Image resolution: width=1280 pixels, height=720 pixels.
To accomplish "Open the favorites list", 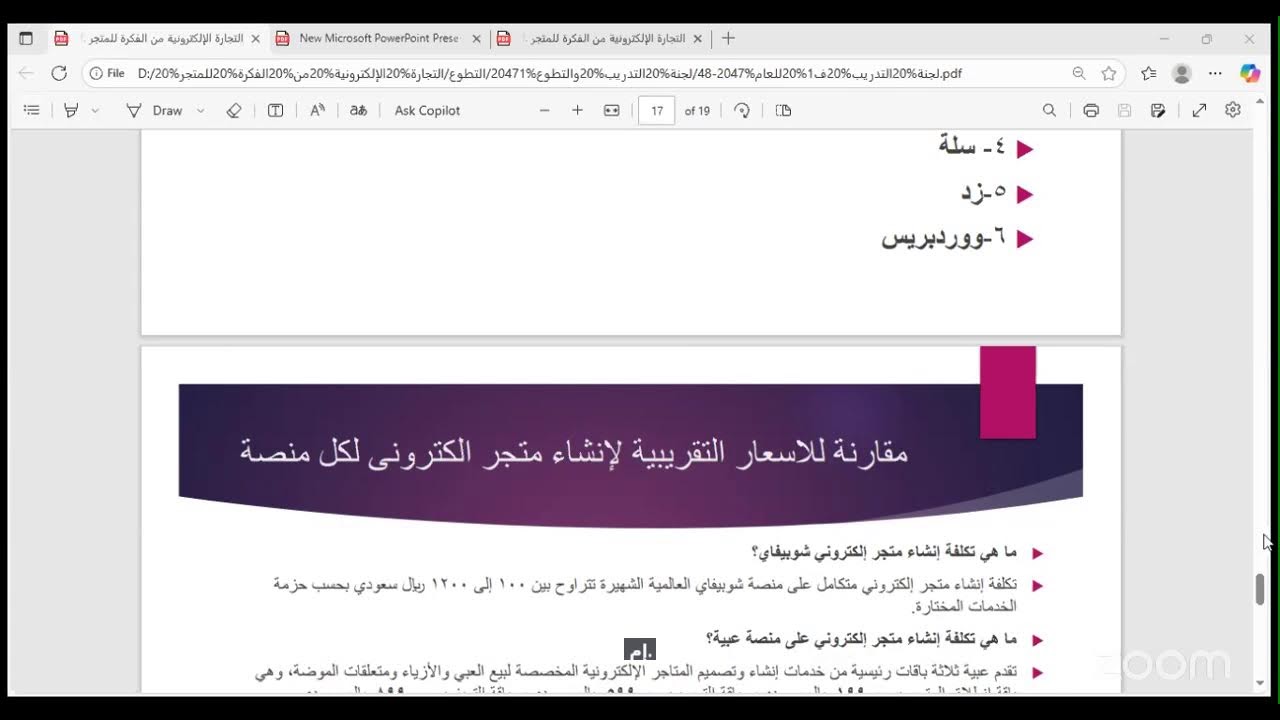I will click(x=1148, y=73).
